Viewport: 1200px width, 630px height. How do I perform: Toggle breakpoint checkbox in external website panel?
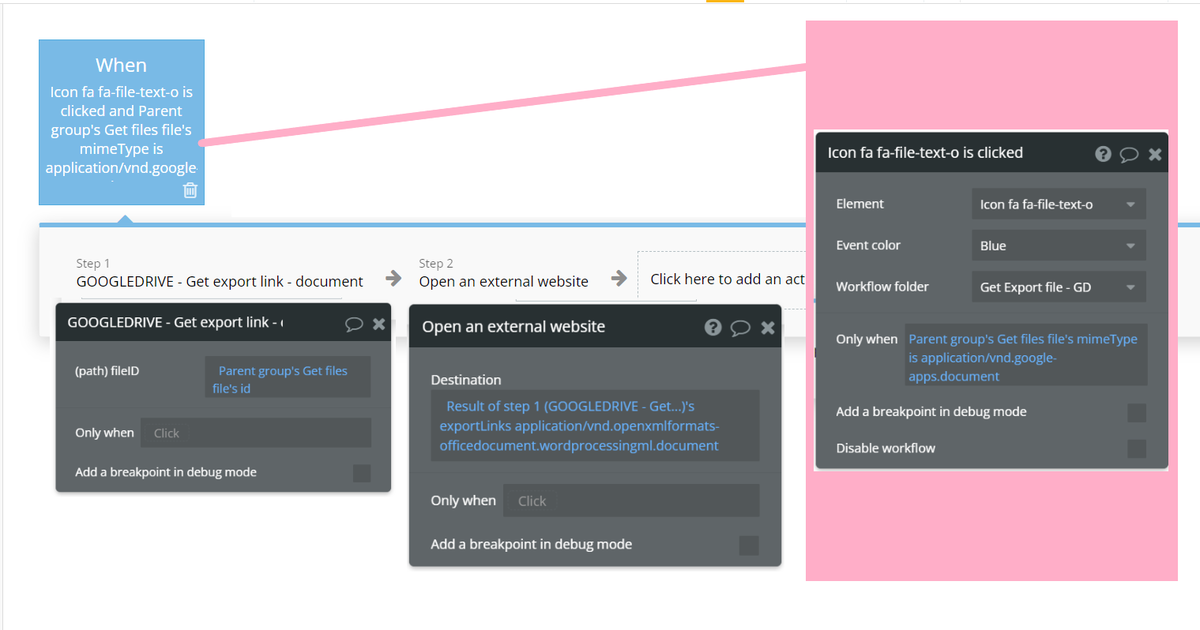(749, 545)
